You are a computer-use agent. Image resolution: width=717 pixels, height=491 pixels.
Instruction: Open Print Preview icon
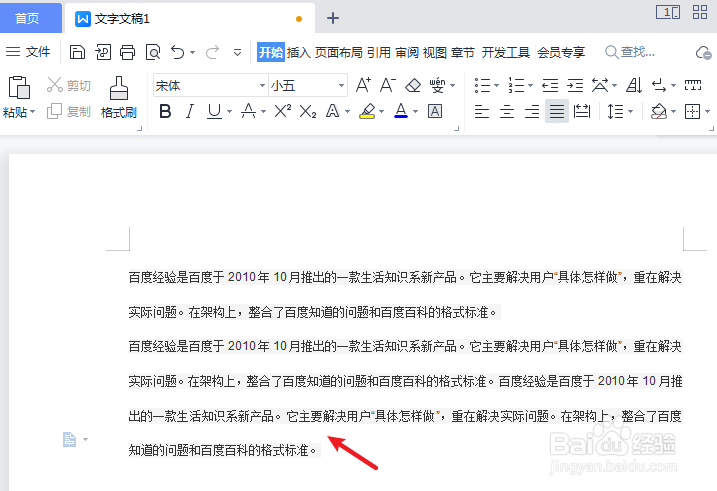click(153, 53)
